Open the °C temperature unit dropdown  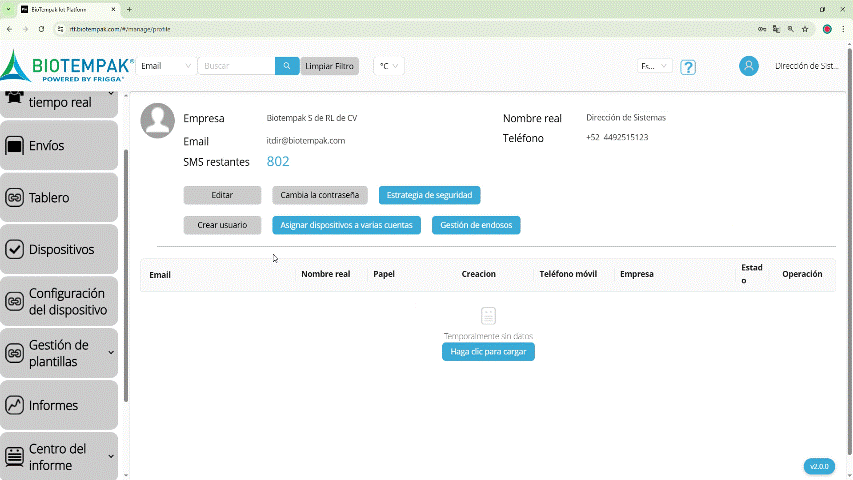(x=388, y=66)
